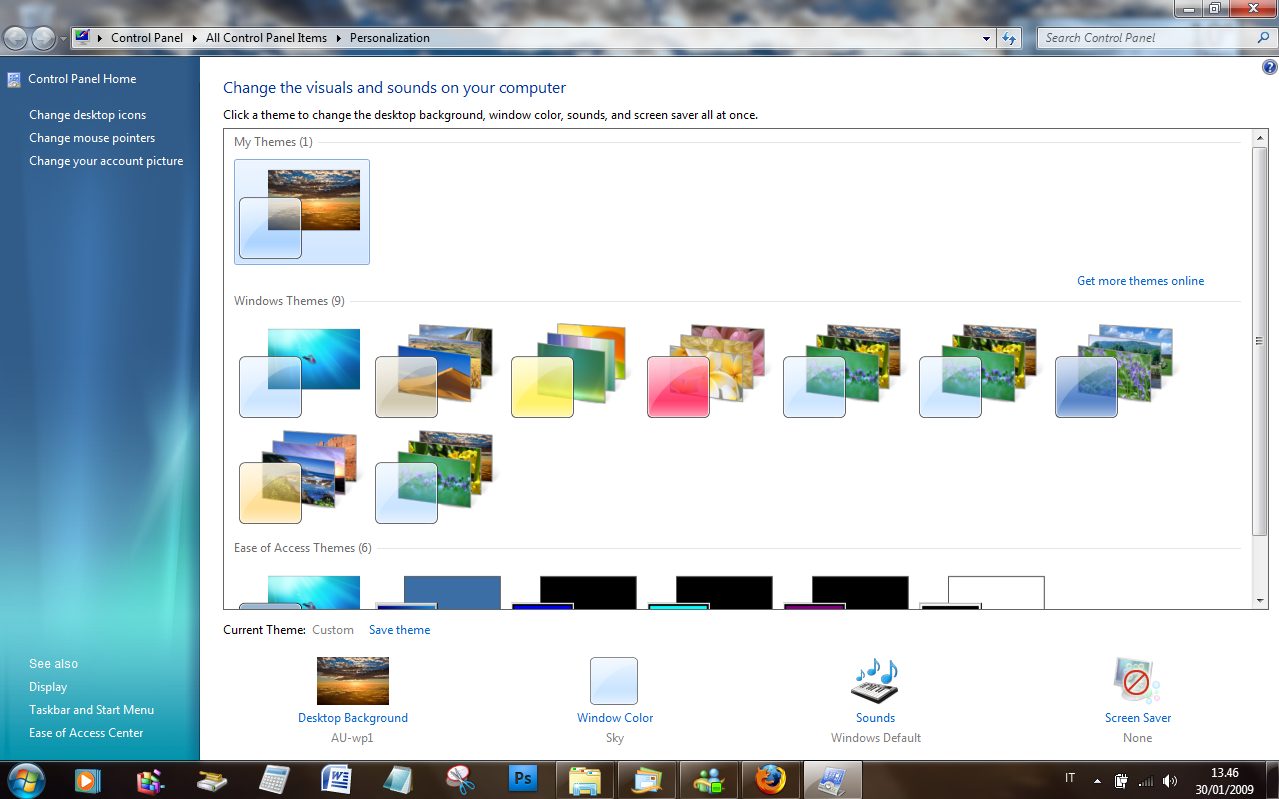Click the IT language indicator
The image size is (1279, 799).
pos(1070,778)
